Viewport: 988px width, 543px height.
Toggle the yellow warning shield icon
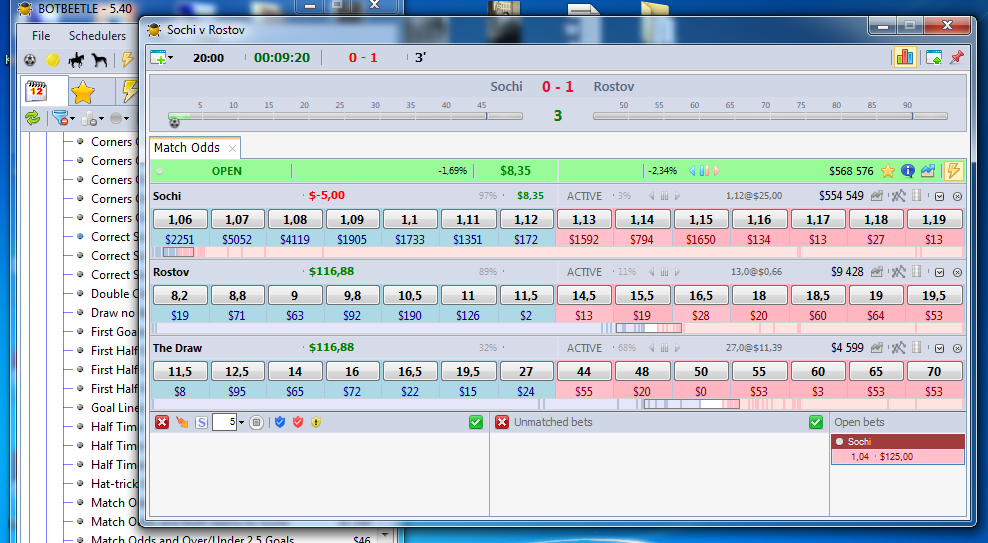pos(316,422)
